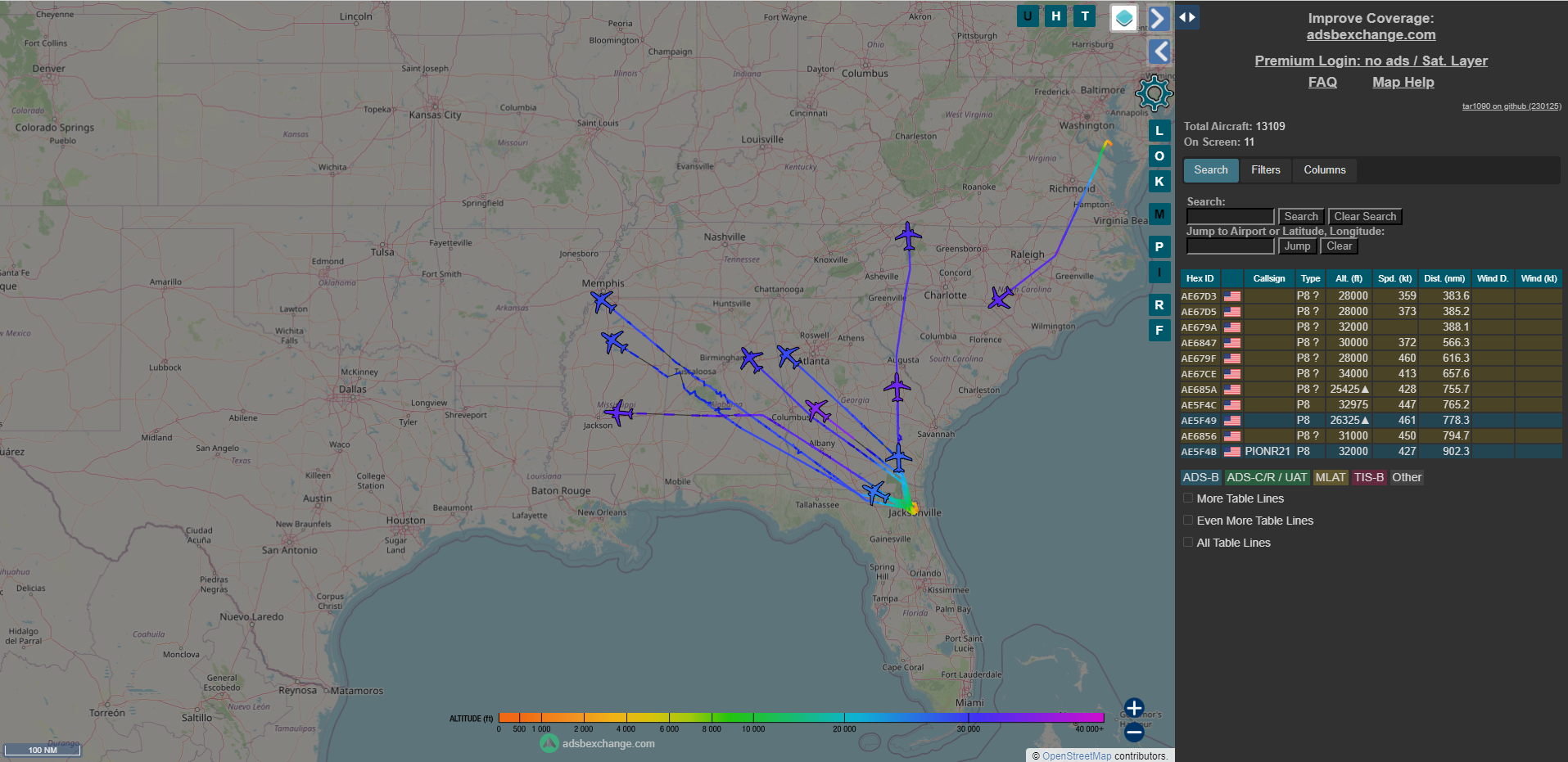The height and width of the screenshot is (762, 1568).
Task: Click the Other source legend
Action: [1407, 478]
